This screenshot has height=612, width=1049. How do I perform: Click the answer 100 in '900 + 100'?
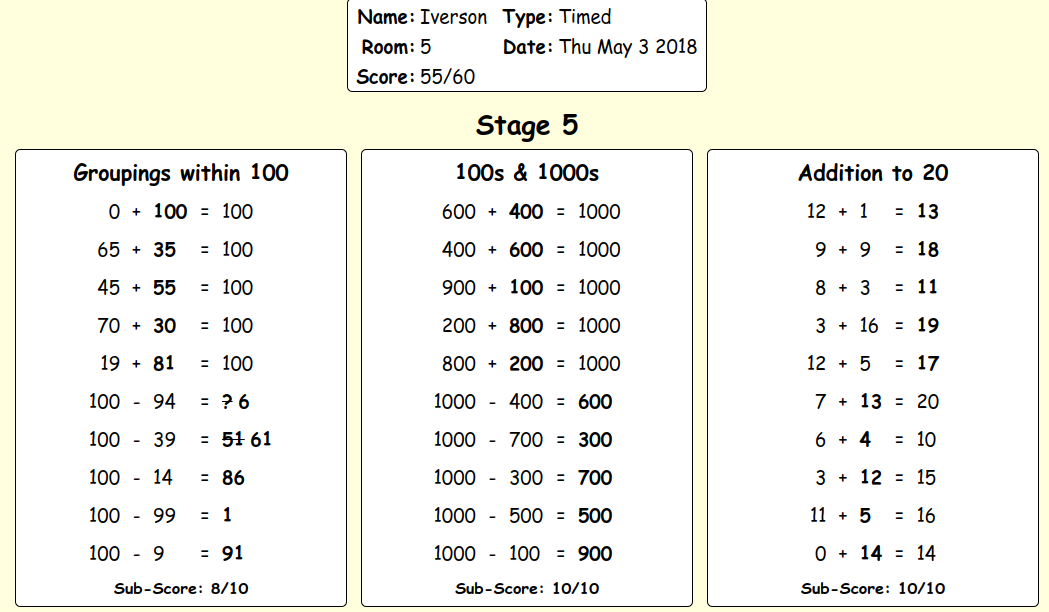tap(526, 288)
